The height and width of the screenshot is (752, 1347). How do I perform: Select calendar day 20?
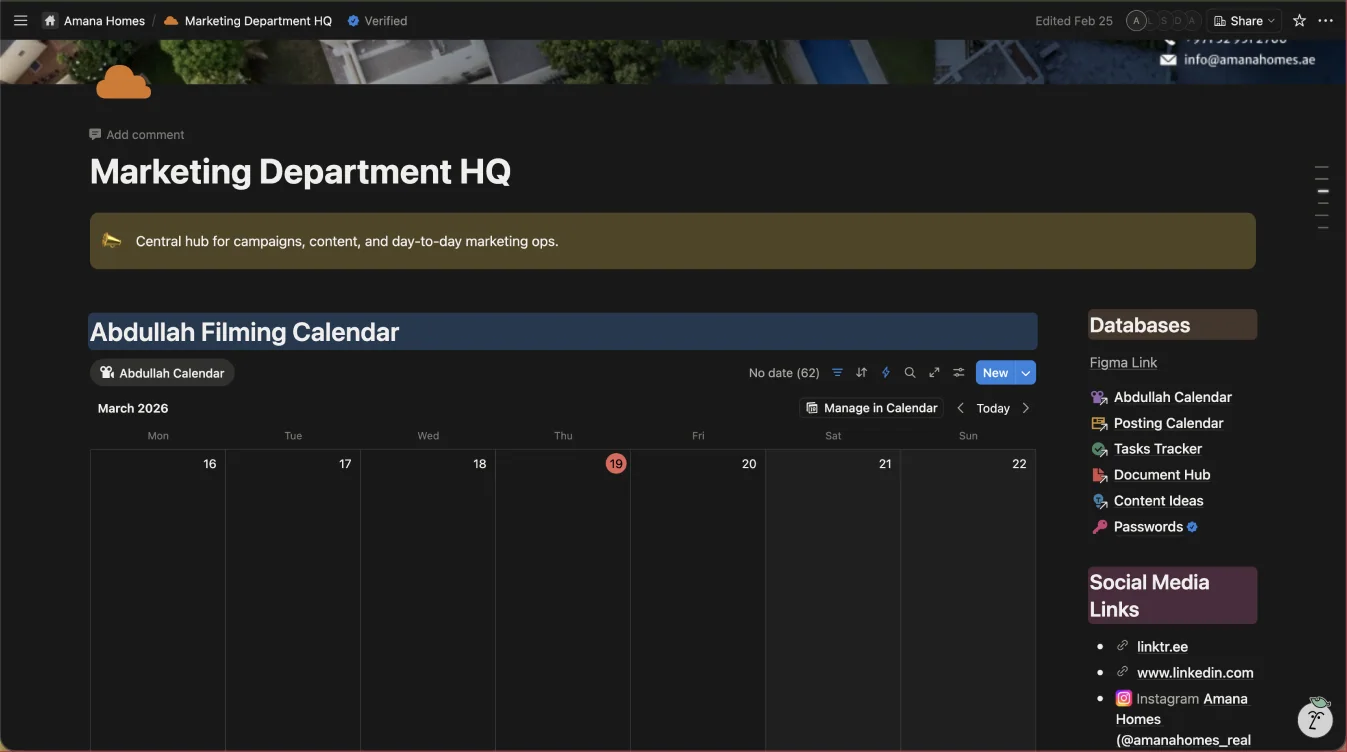pos(749,464)
